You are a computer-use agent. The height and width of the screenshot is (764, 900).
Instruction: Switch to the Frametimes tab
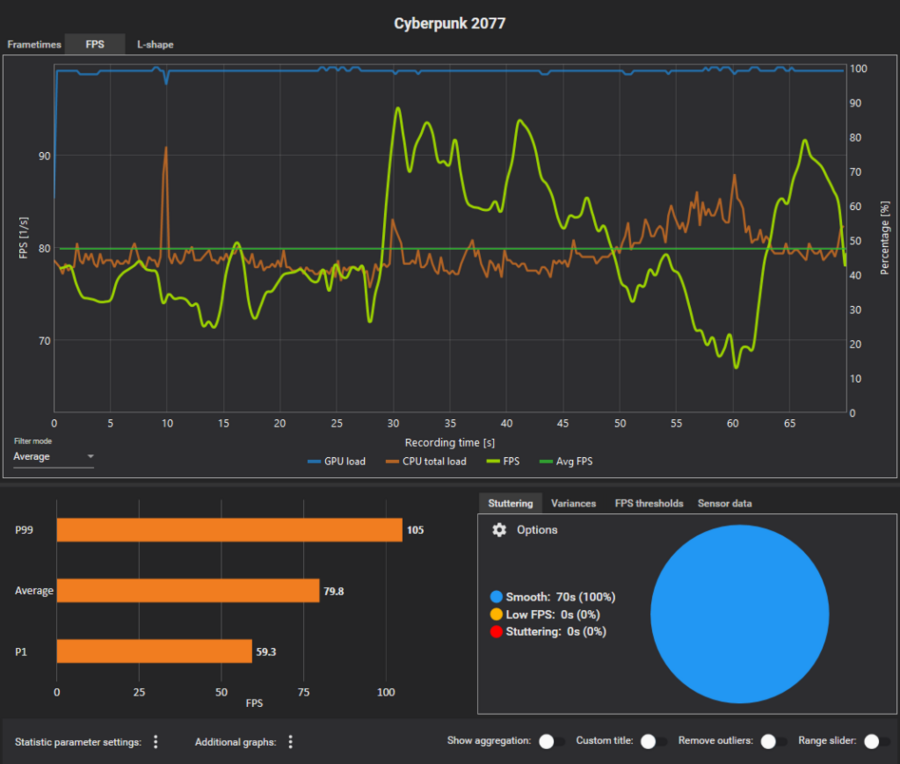34,44
